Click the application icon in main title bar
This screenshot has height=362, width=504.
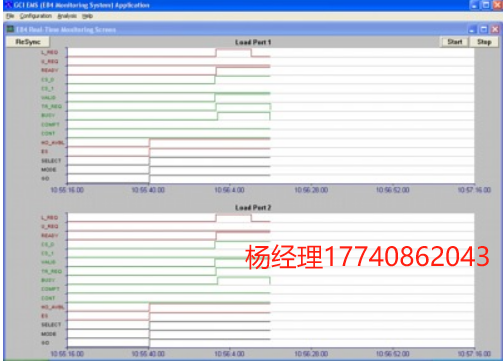coord(8,5)
